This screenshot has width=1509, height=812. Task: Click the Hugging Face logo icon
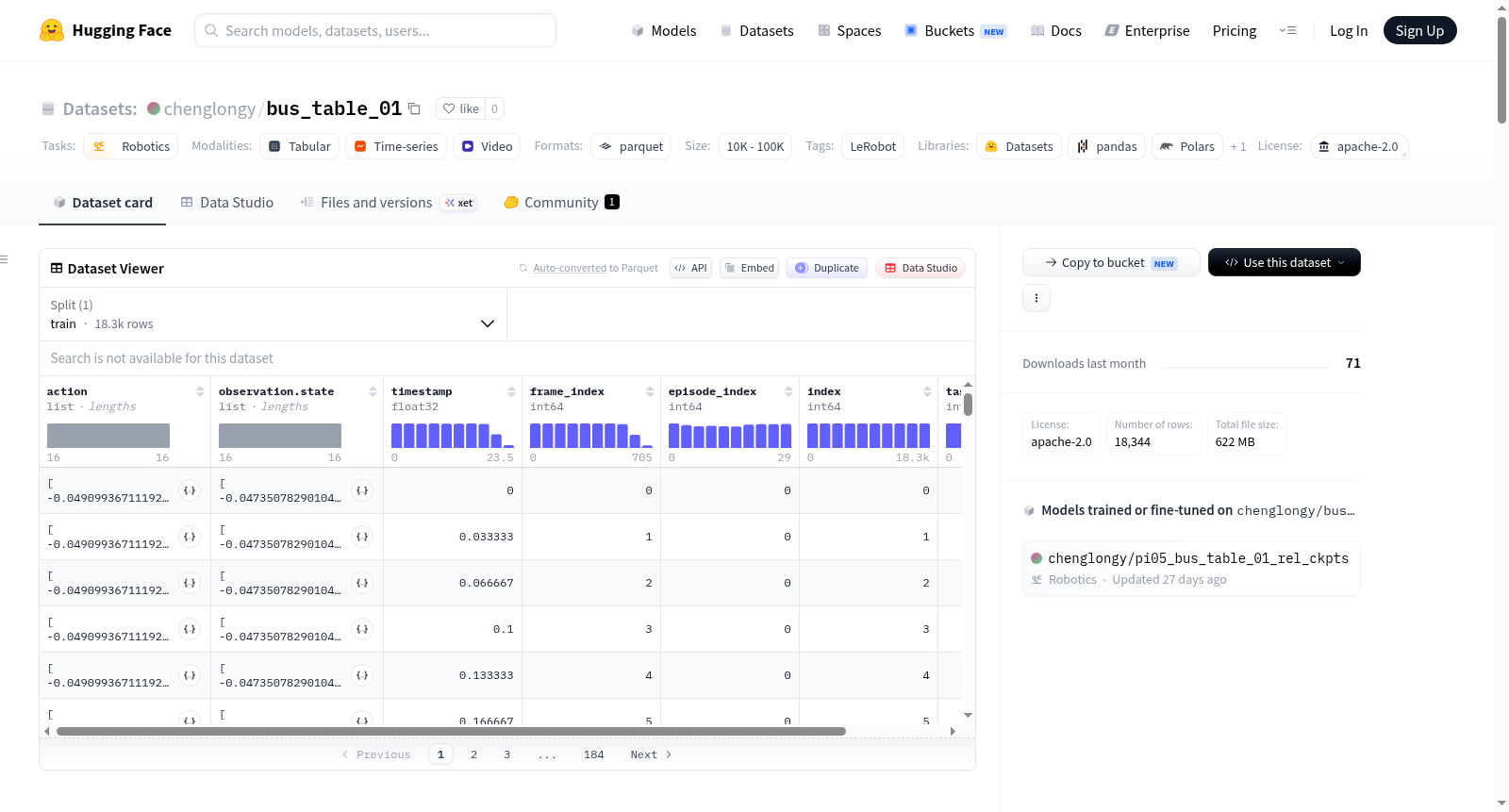[52, 30]
